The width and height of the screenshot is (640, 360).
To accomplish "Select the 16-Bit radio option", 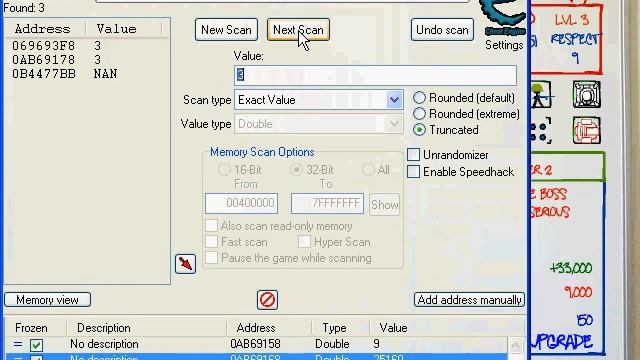I will click(x=224, y=169).
